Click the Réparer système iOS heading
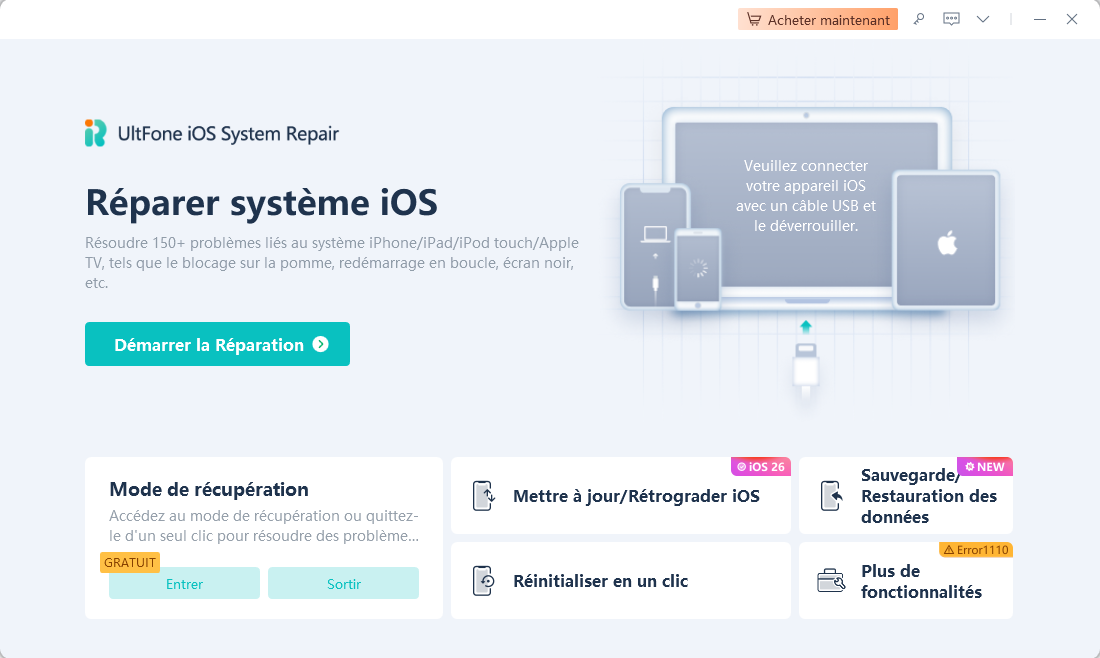Screen dimensions: 1100x658 click(262, 203)
